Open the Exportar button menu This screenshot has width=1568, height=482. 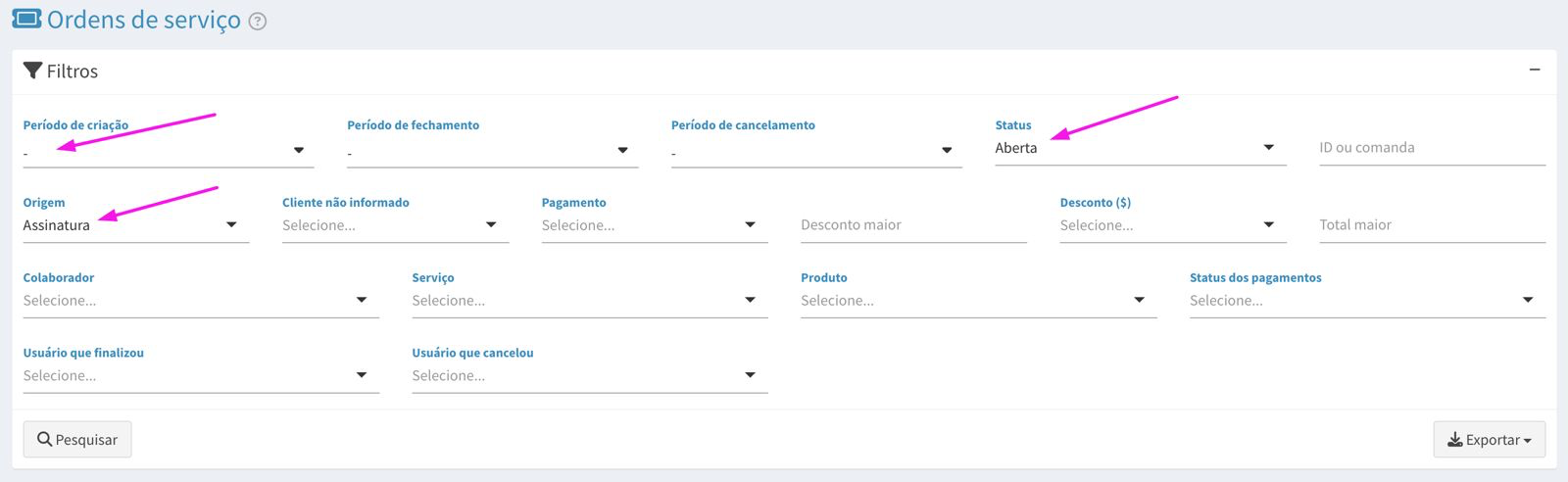(x=1489, y=440)
